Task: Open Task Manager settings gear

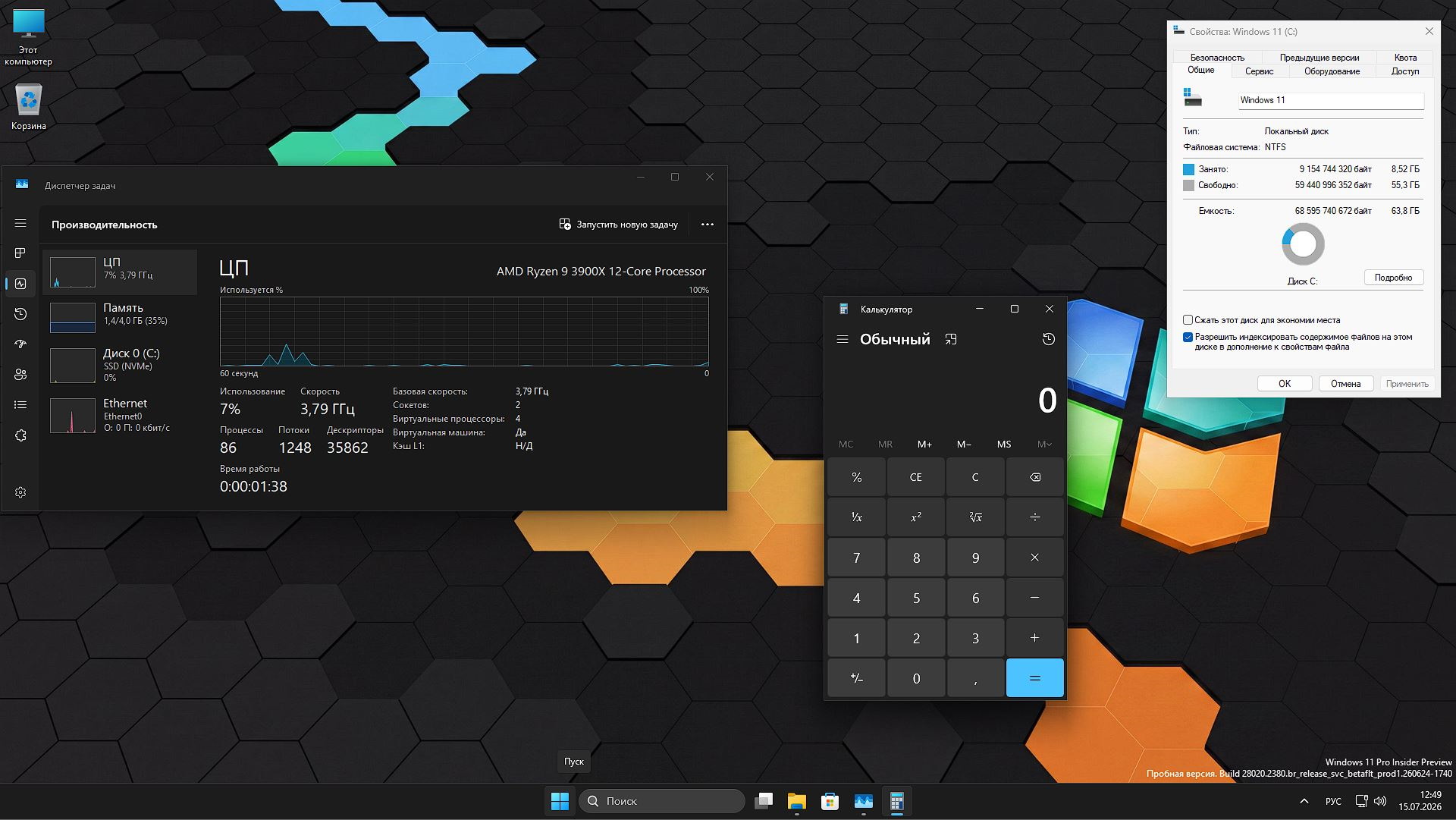Action: 20,492
